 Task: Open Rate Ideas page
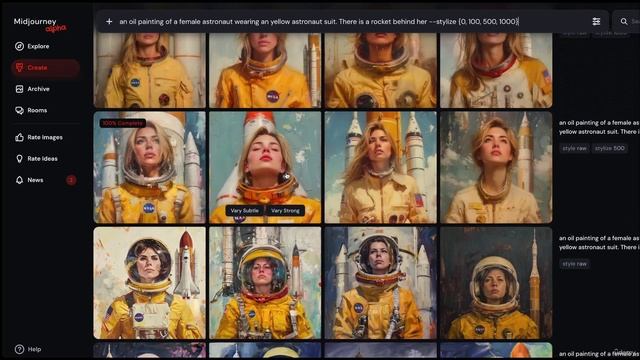(42, 159)
